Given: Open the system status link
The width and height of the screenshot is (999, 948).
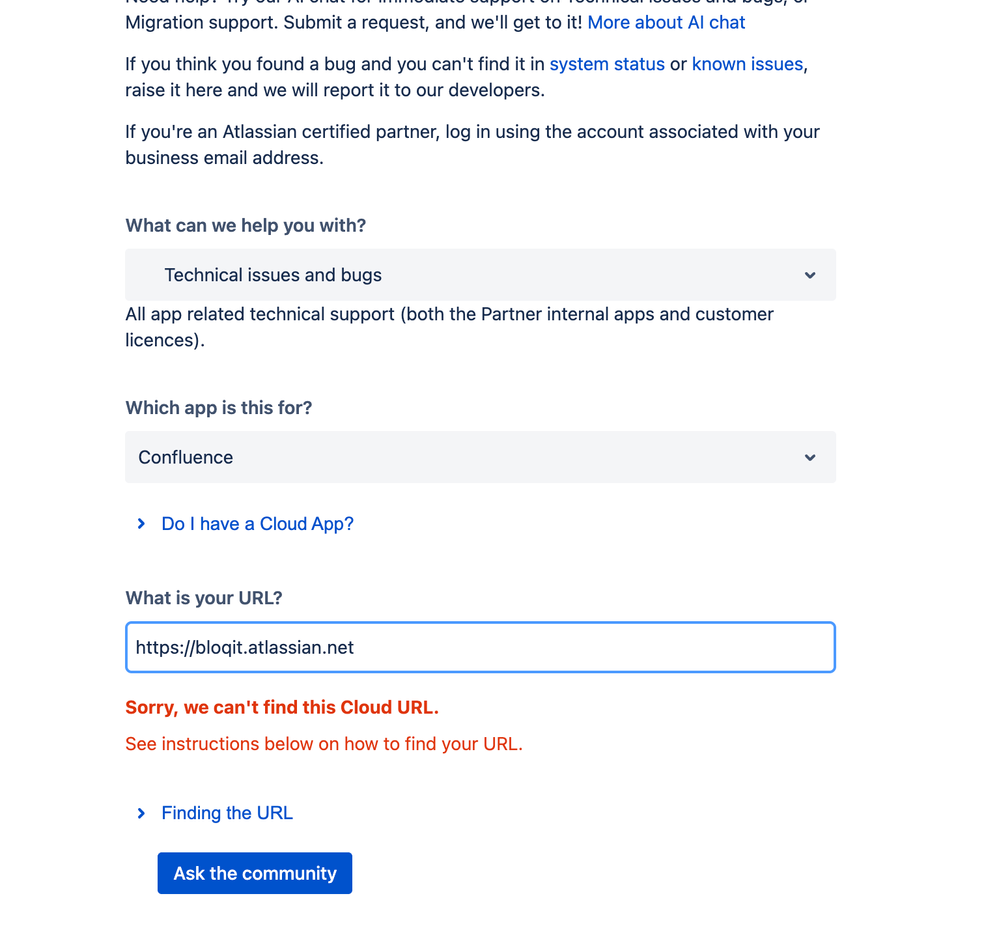Looking at the screenshot, I should [x=607, y=64].
